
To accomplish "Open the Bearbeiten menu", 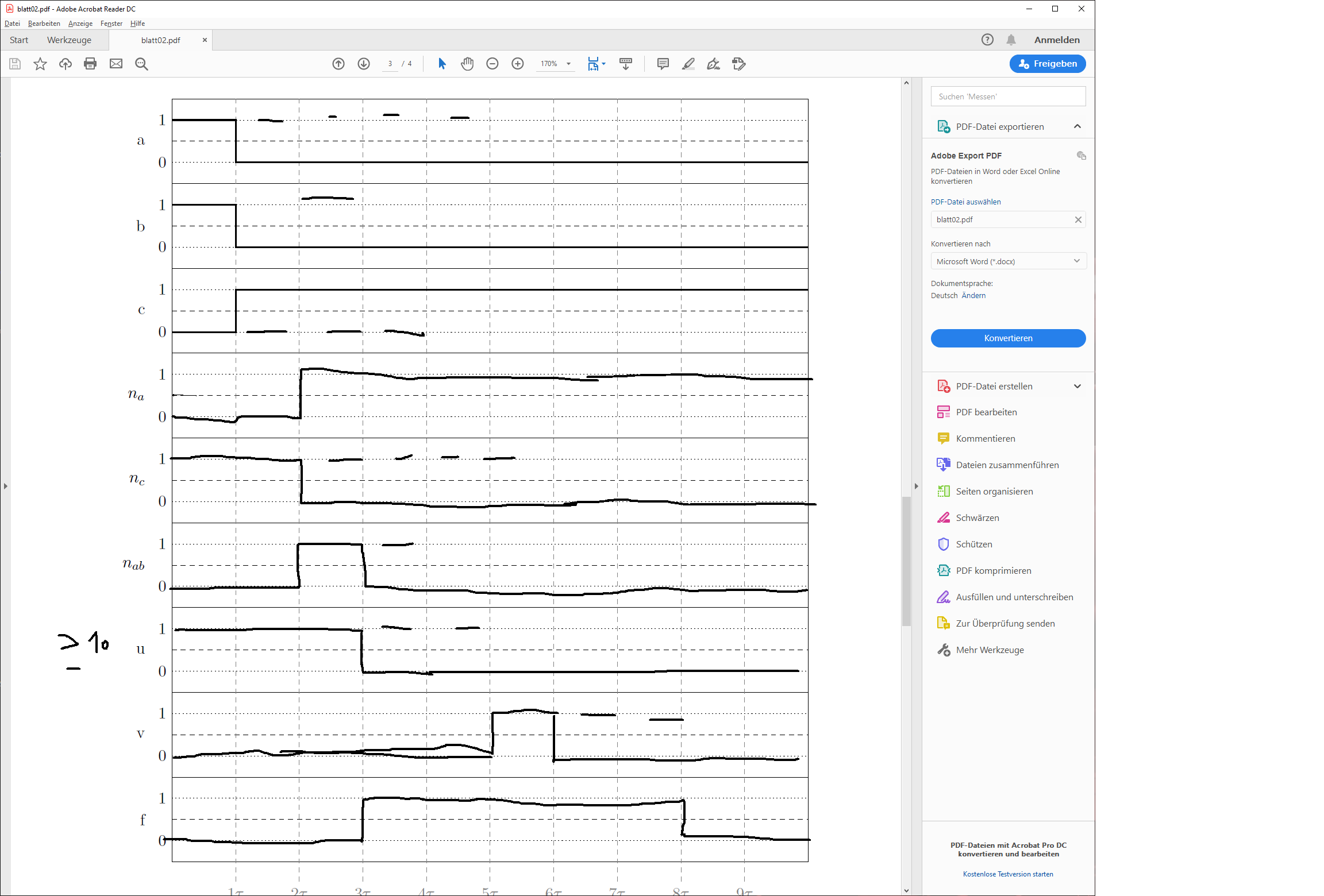I will click(44, 24).
